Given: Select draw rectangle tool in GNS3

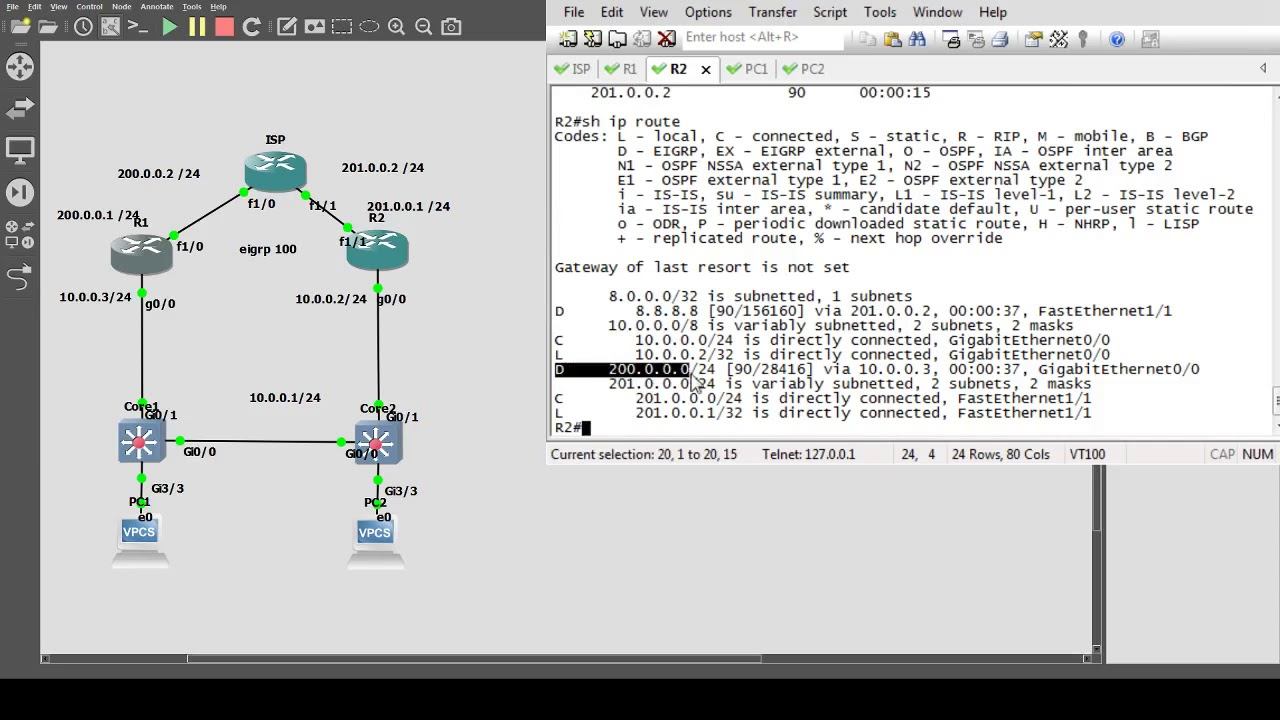Looking at the screenshot, I should point(342,27).
